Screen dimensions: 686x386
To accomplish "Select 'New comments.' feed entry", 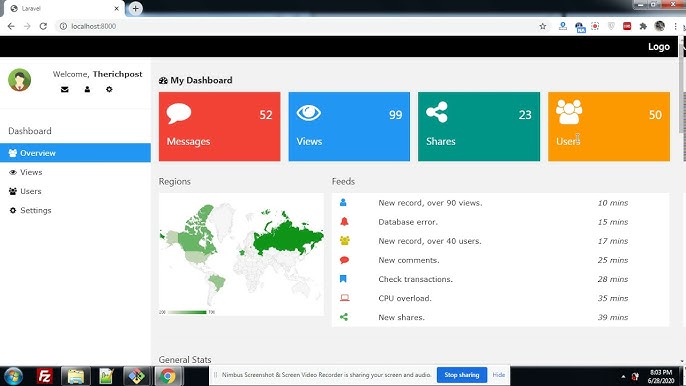I will pos(409,260).
